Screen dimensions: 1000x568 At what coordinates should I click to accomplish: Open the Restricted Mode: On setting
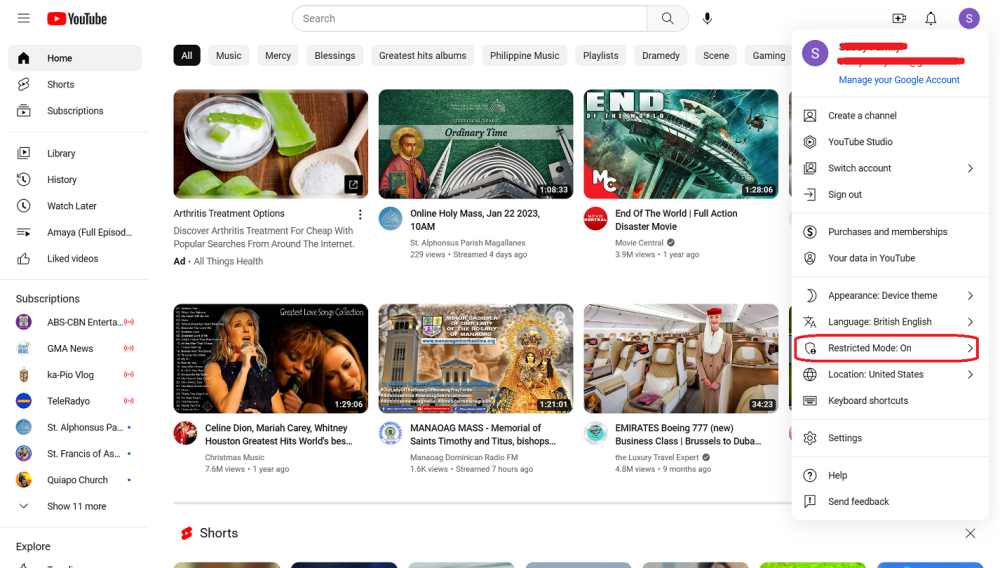[x=890, y=348]
